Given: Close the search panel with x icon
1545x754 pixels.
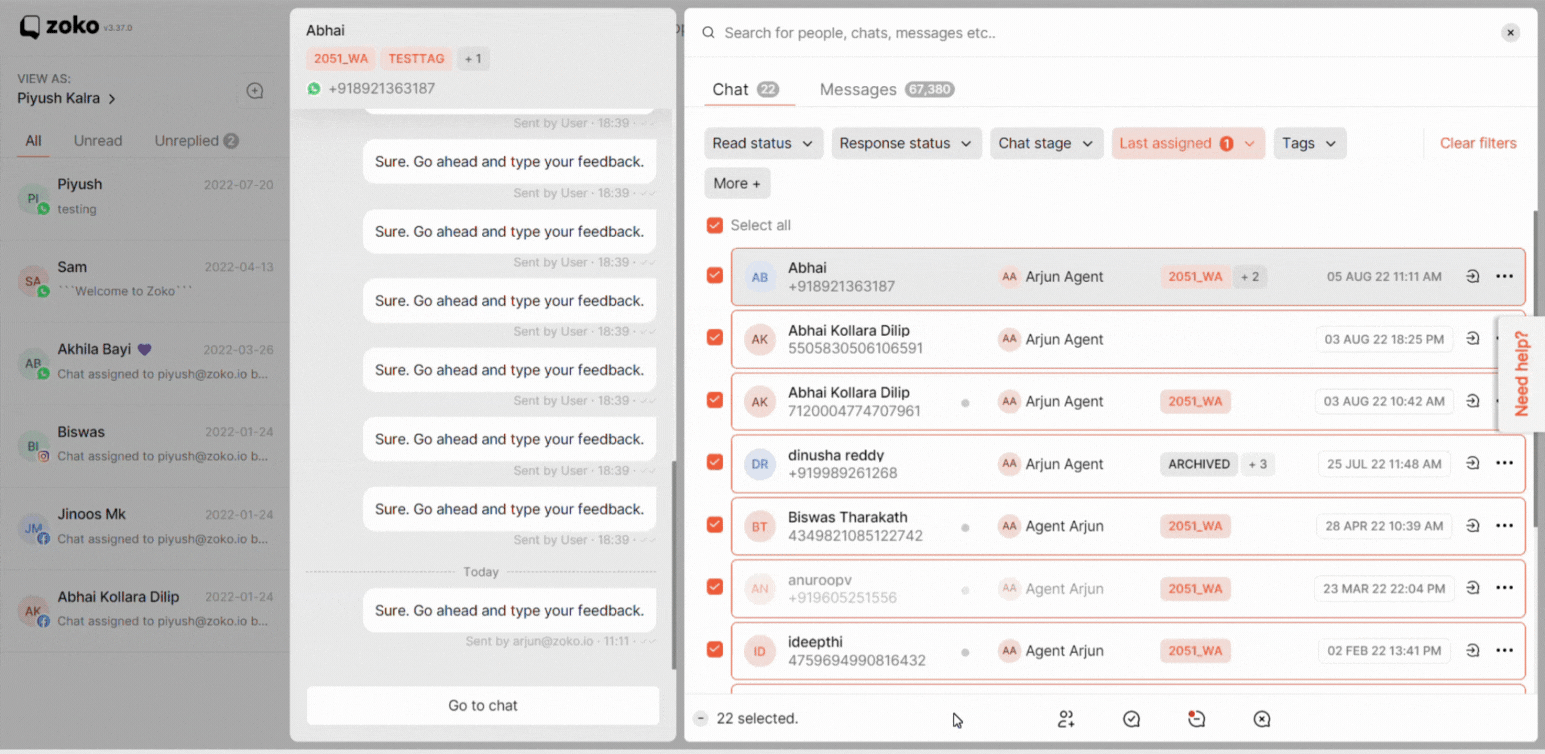Looking at the screenshot, I should pos(1511,33).
